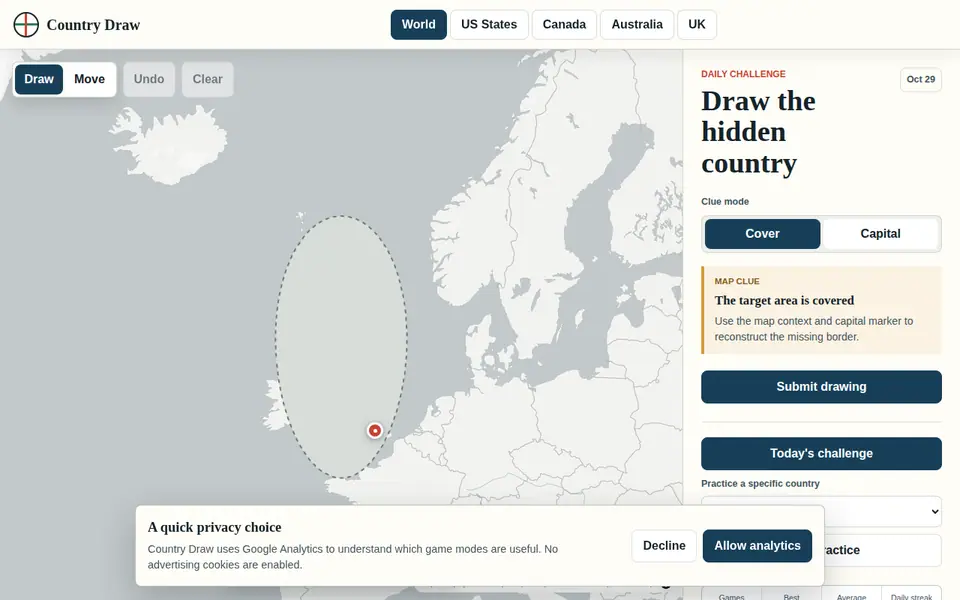Switch to the Canada tab
This screenshot has height=600, width=960.
coord(564,24)
